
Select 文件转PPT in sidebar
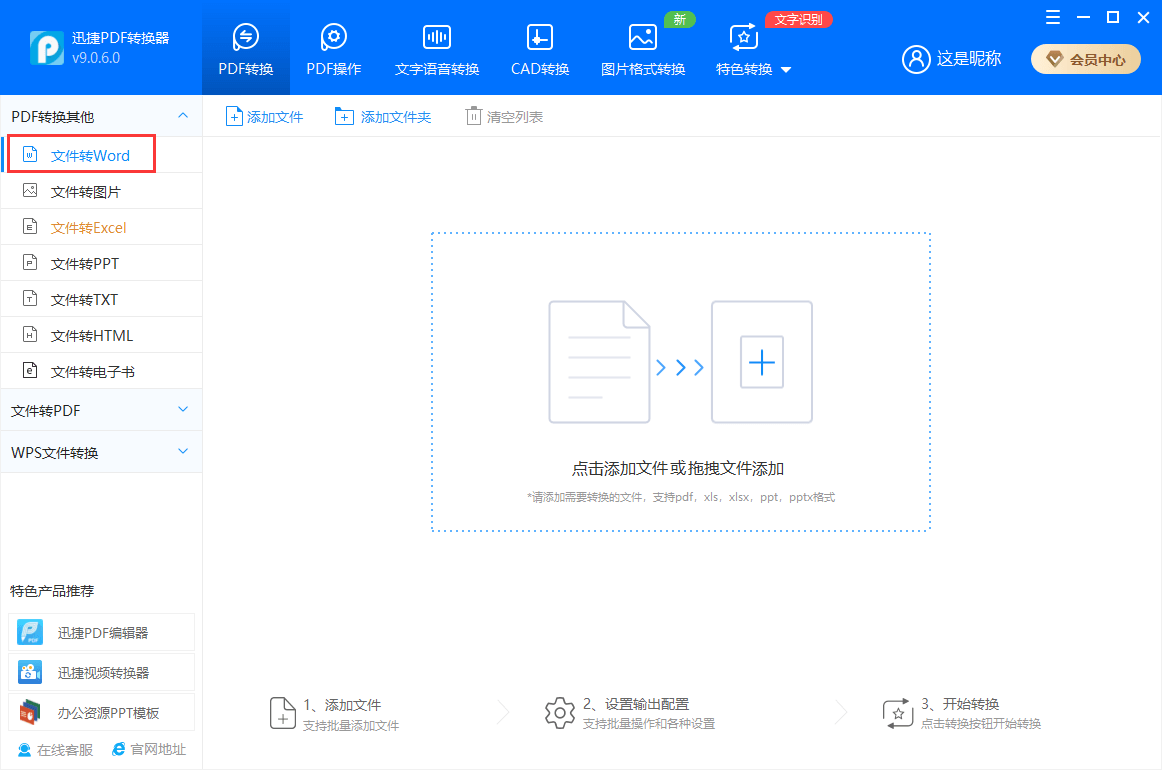[102, 263]
